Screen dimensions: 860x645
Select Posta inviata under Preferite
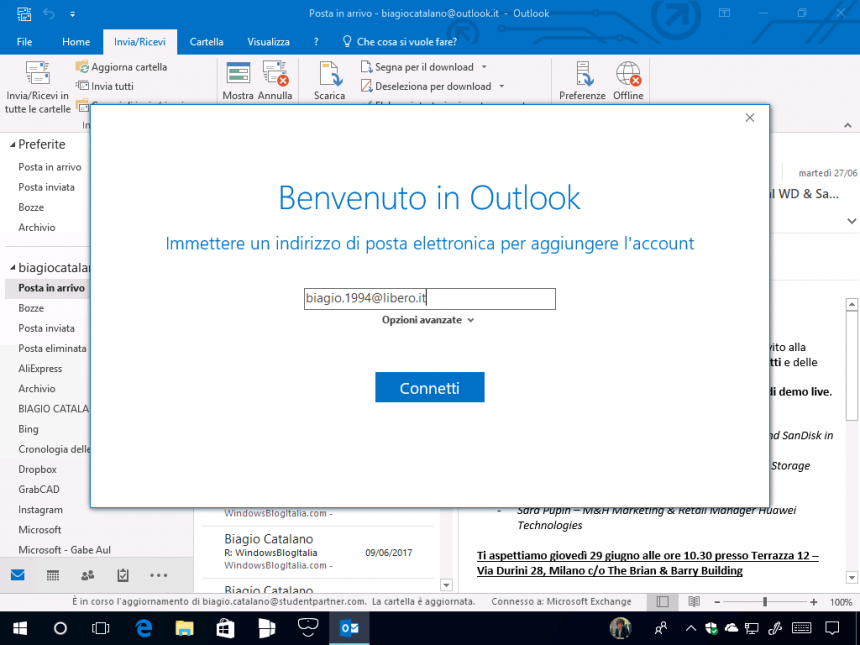(x=46, y=187)
